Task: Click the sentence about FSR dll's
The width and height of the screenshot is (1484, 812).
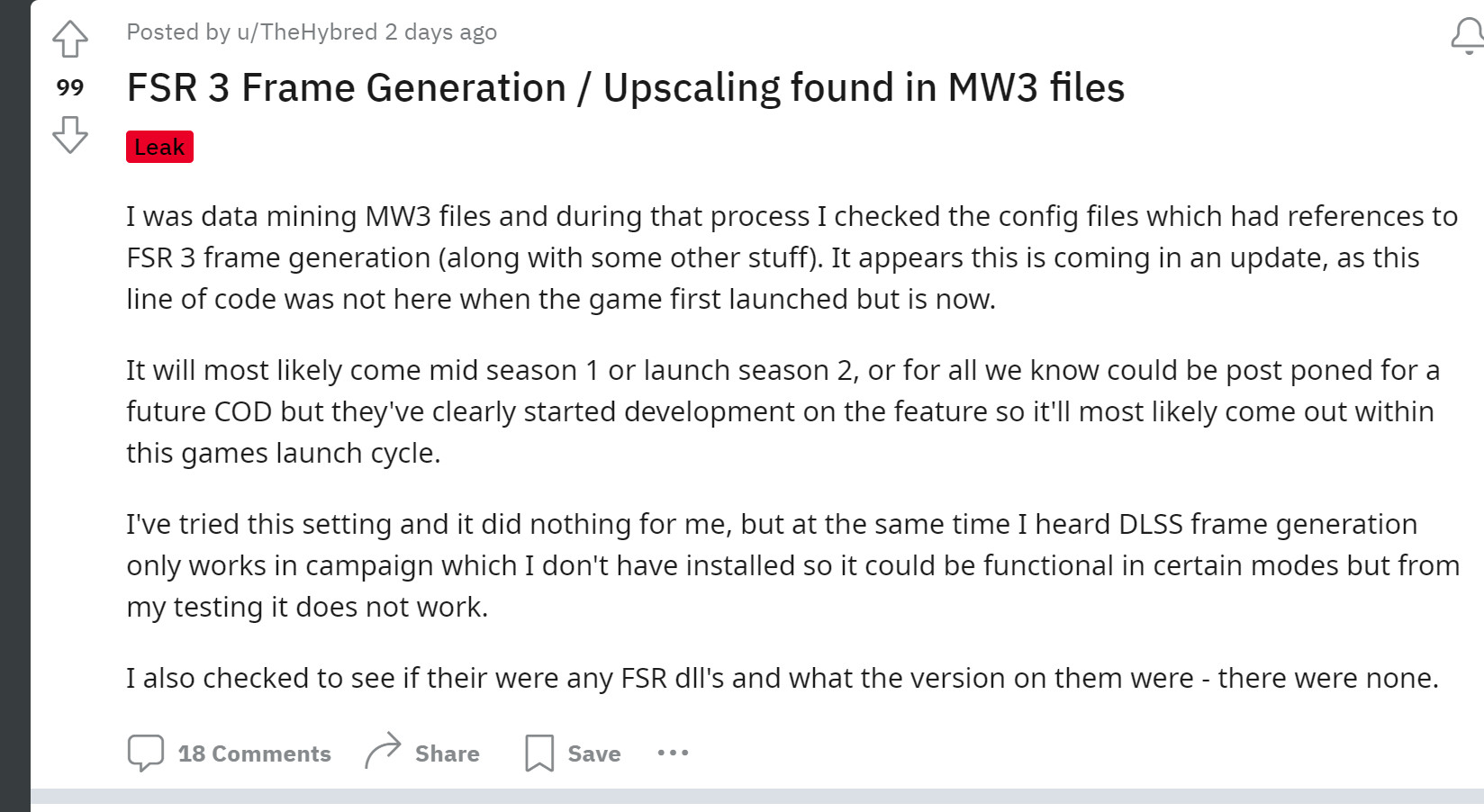Action: [783, 678]
